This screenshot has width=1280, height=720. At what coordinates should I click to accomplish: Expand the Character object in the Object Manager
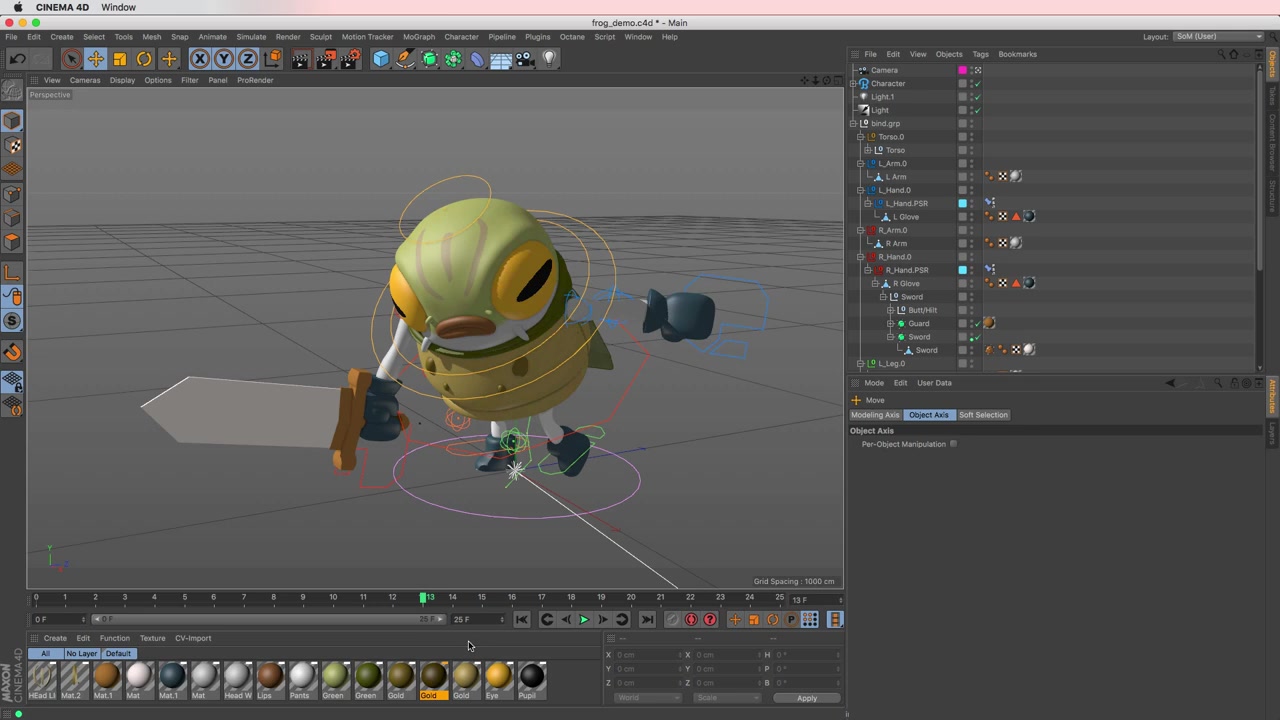[x=855, y=83]
